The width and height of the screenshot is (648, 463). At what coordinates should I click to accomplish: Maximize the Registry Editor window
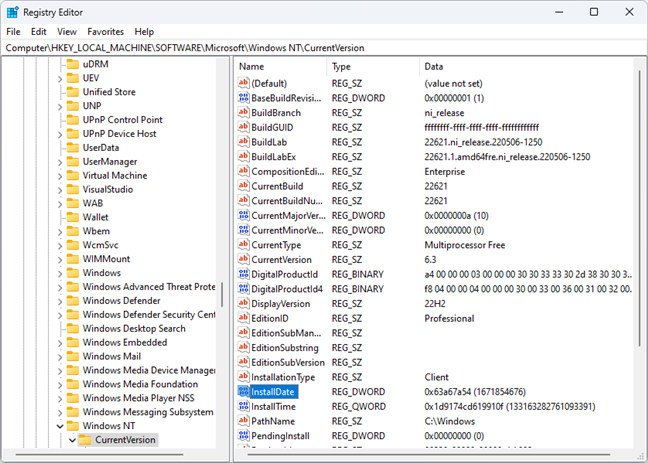(x=594, y=12)
